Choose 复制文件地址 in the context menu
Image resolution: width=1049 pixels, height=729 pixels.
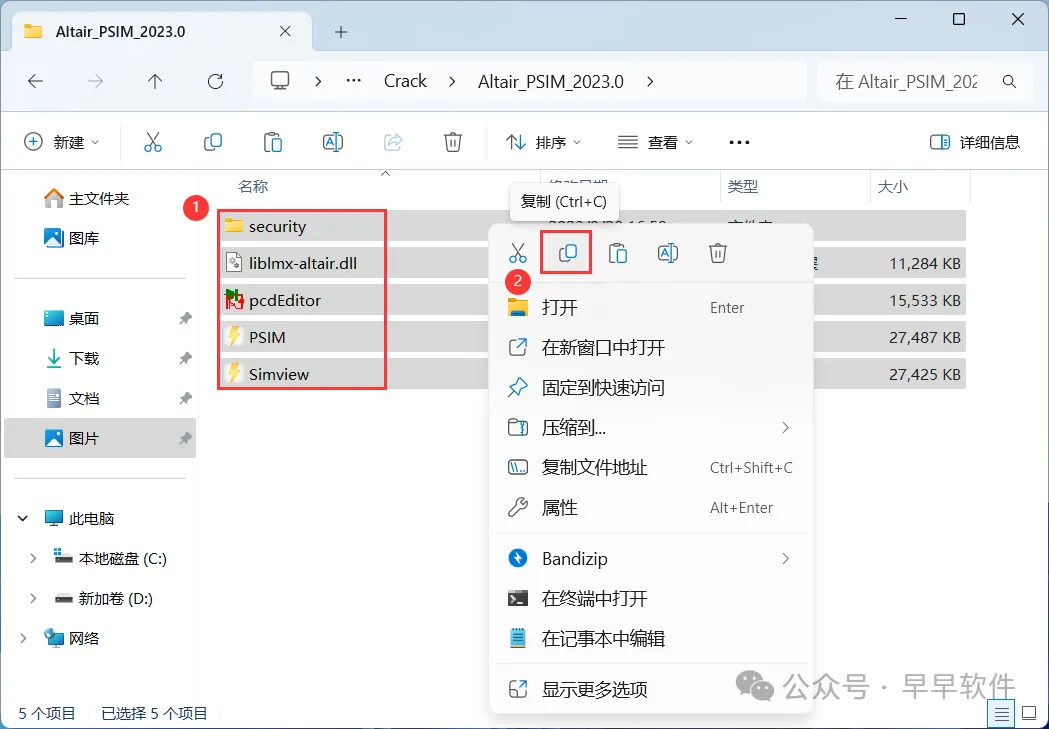651,467
